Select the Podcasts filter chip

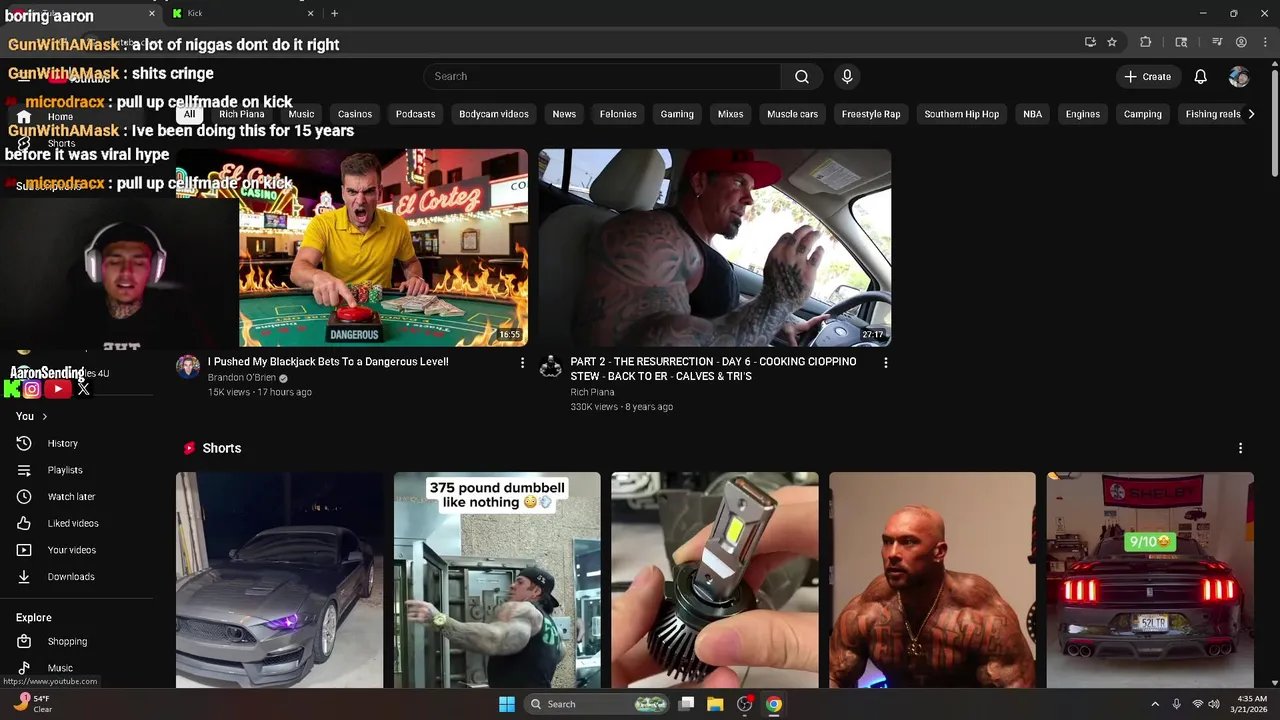point(415,114)
